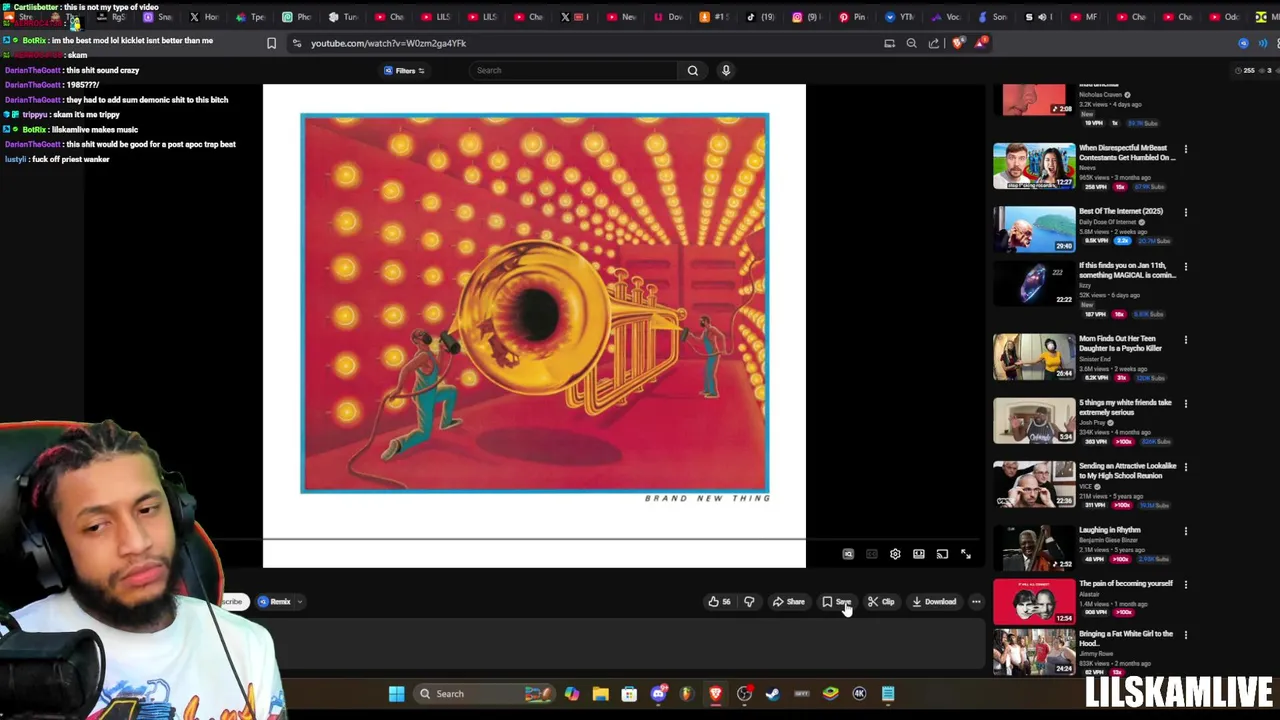Open Windows Start menu
The height and width of the screenshot is (720, 1280).
point(397,694)
